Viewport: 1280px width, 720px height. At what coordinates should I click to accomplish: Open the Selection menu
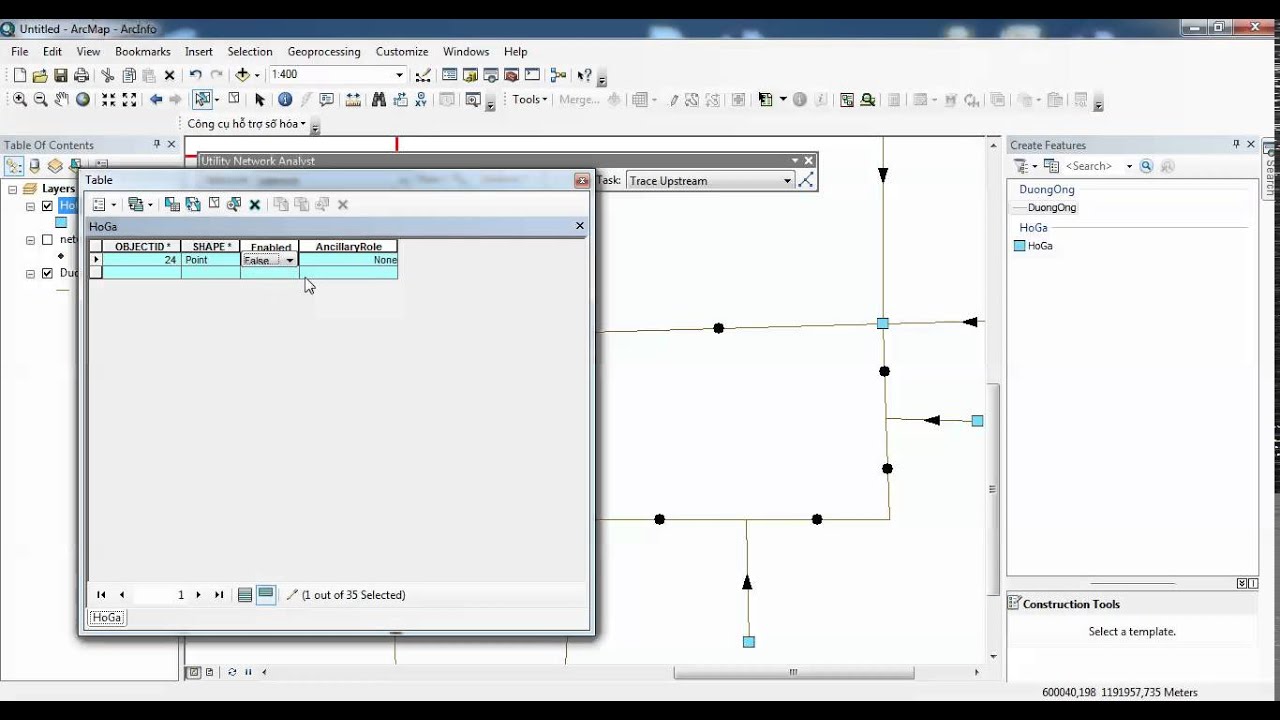[x=250, y=51]
